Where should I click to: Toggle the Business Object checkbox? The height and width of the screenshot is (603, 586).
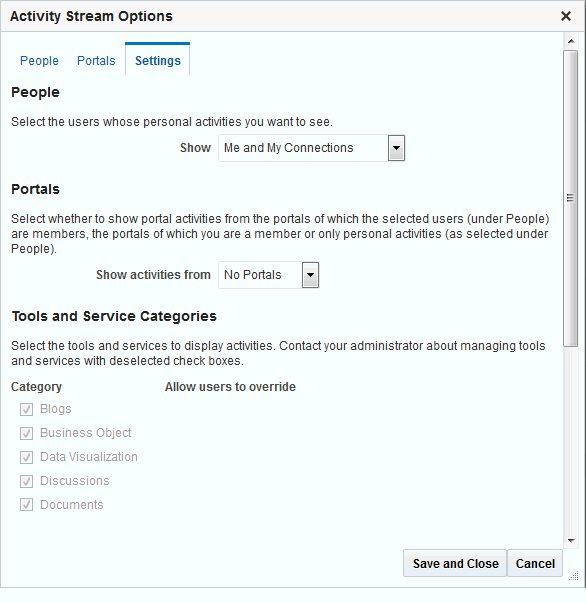(26, 433)
